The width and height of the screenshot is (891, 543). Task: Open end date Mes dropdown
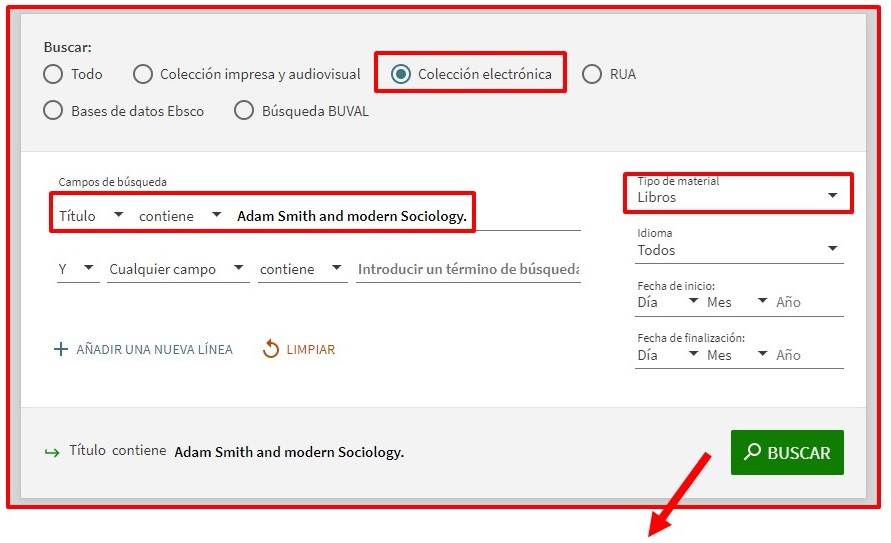click(737, 355)
